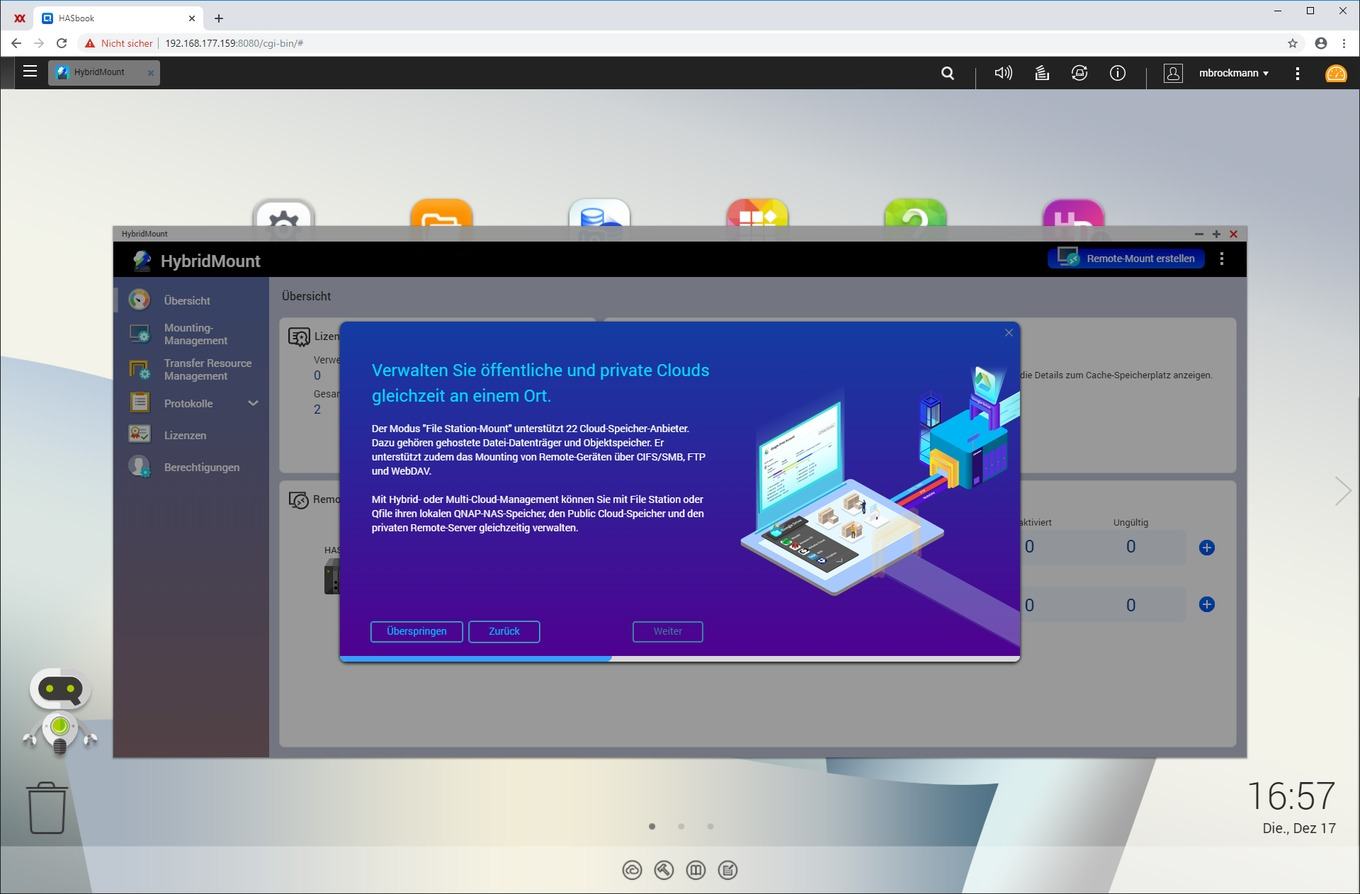
Task: Select Lizenzen in sidebar
Action: click(x=191, y=435)
